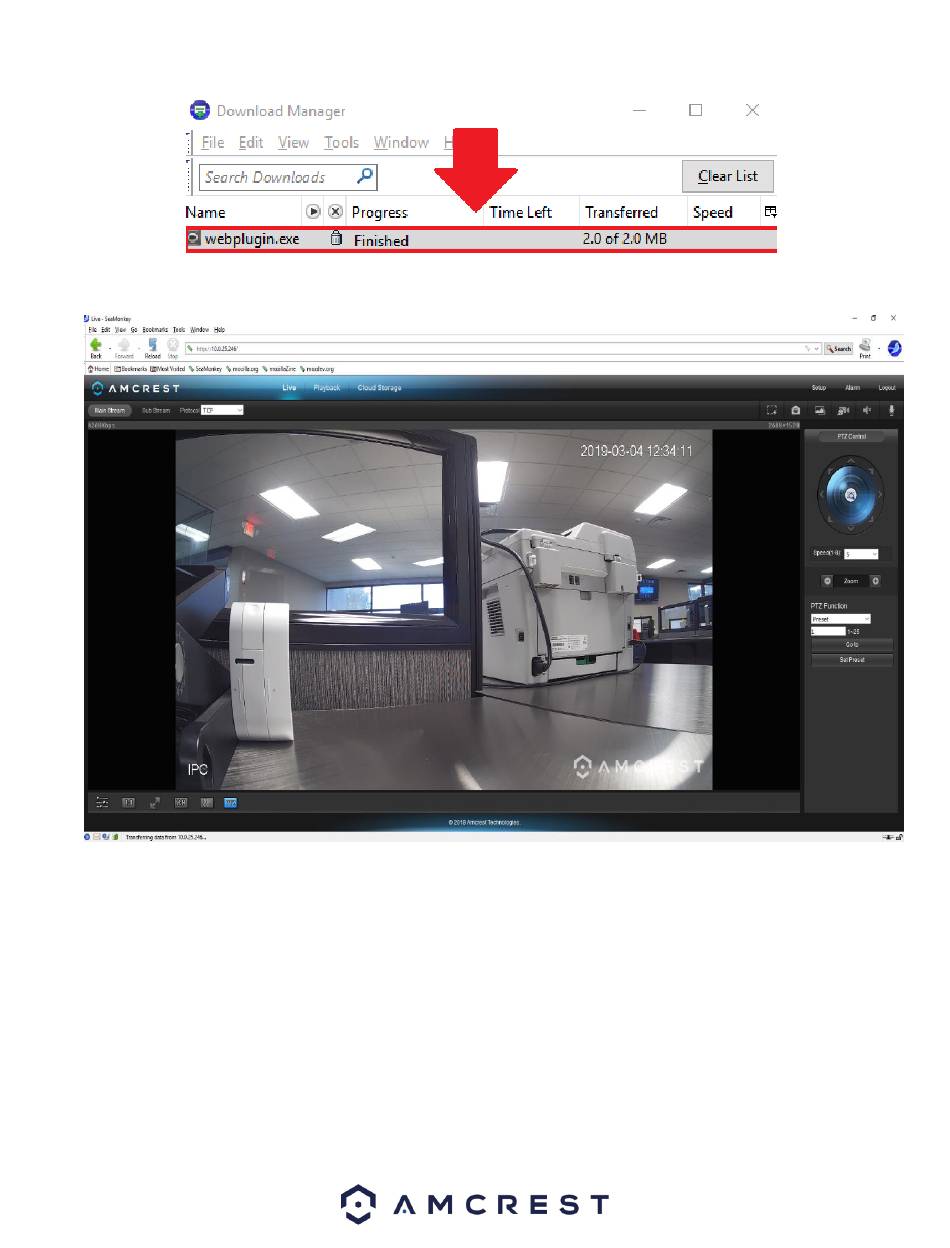950x1248 pixels.
Task: Click the Download Manager search magnifier
Action: tap(365, 177)
